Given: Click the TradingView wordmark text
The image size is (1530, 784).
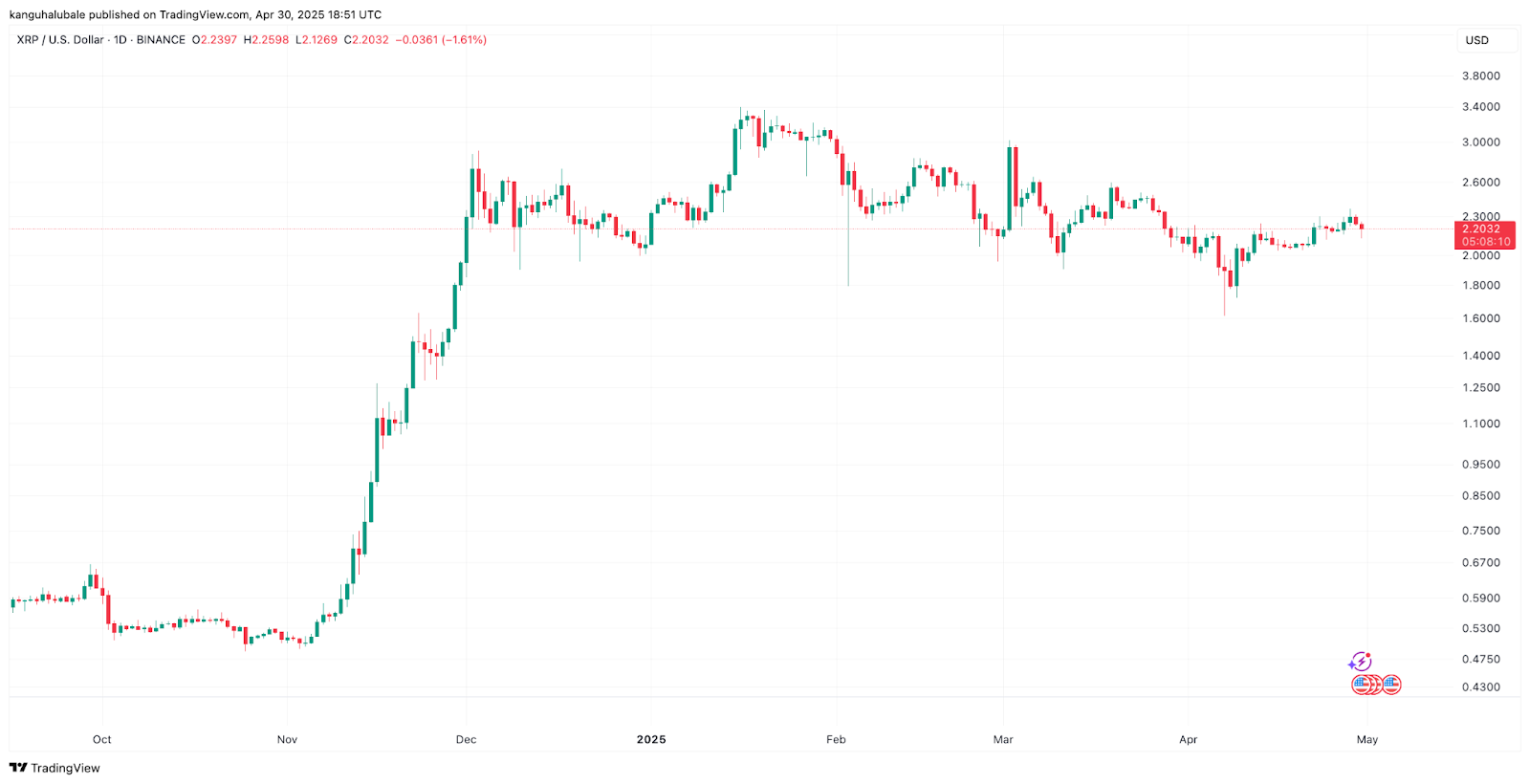Looking at the screenshot, I should point(65,768).
